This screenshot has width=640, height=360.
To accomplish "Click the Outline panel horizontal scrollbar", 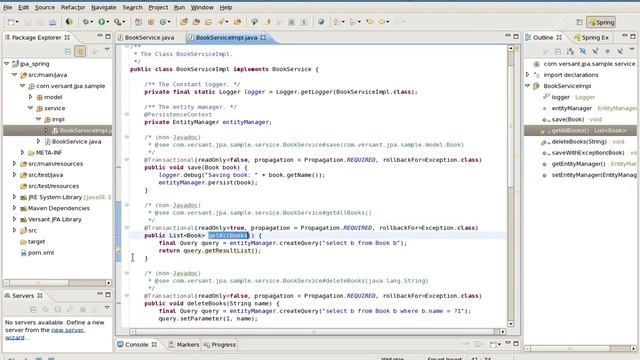I will click(x=580, y=349).
